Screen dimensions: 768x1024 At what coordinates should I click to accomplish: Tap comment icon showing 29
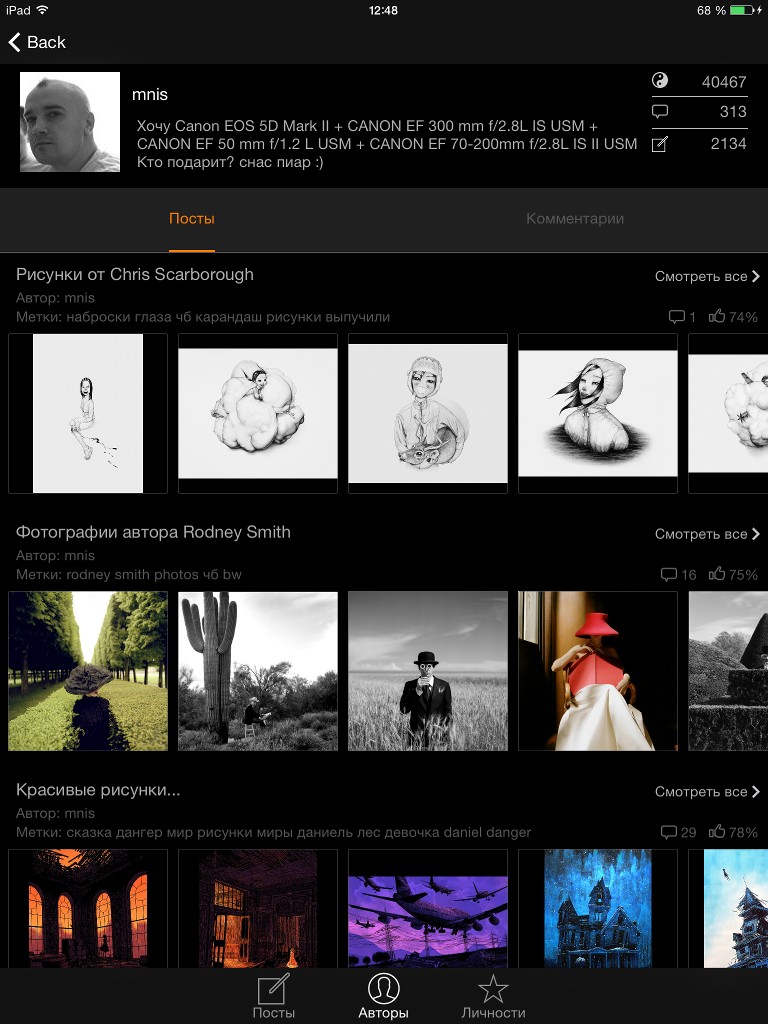668,833
